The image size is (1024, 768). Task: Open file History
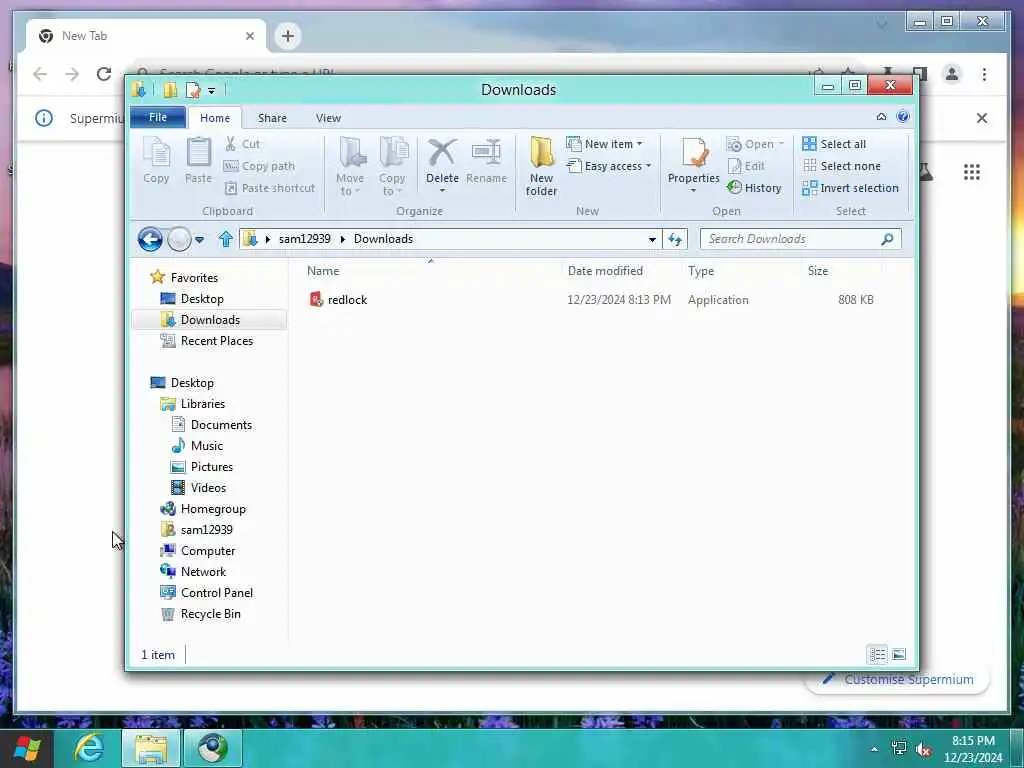[x=754, y=188]
